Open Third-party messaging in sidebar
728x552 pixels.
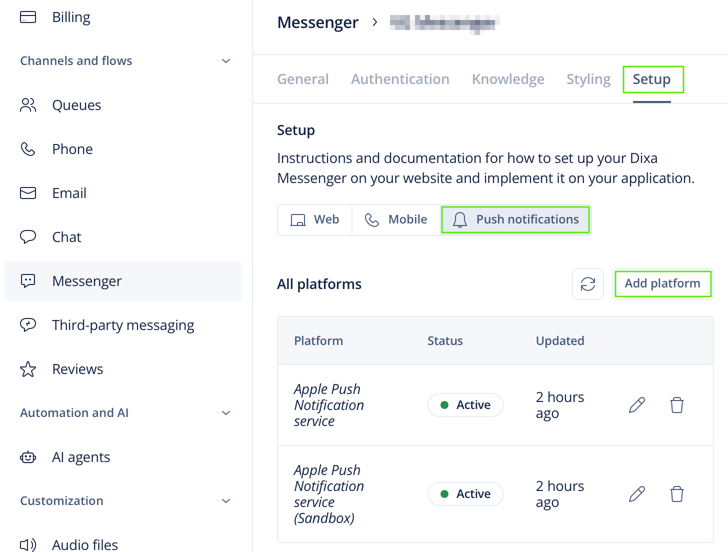pyautogui.click(x=123, y=325)
